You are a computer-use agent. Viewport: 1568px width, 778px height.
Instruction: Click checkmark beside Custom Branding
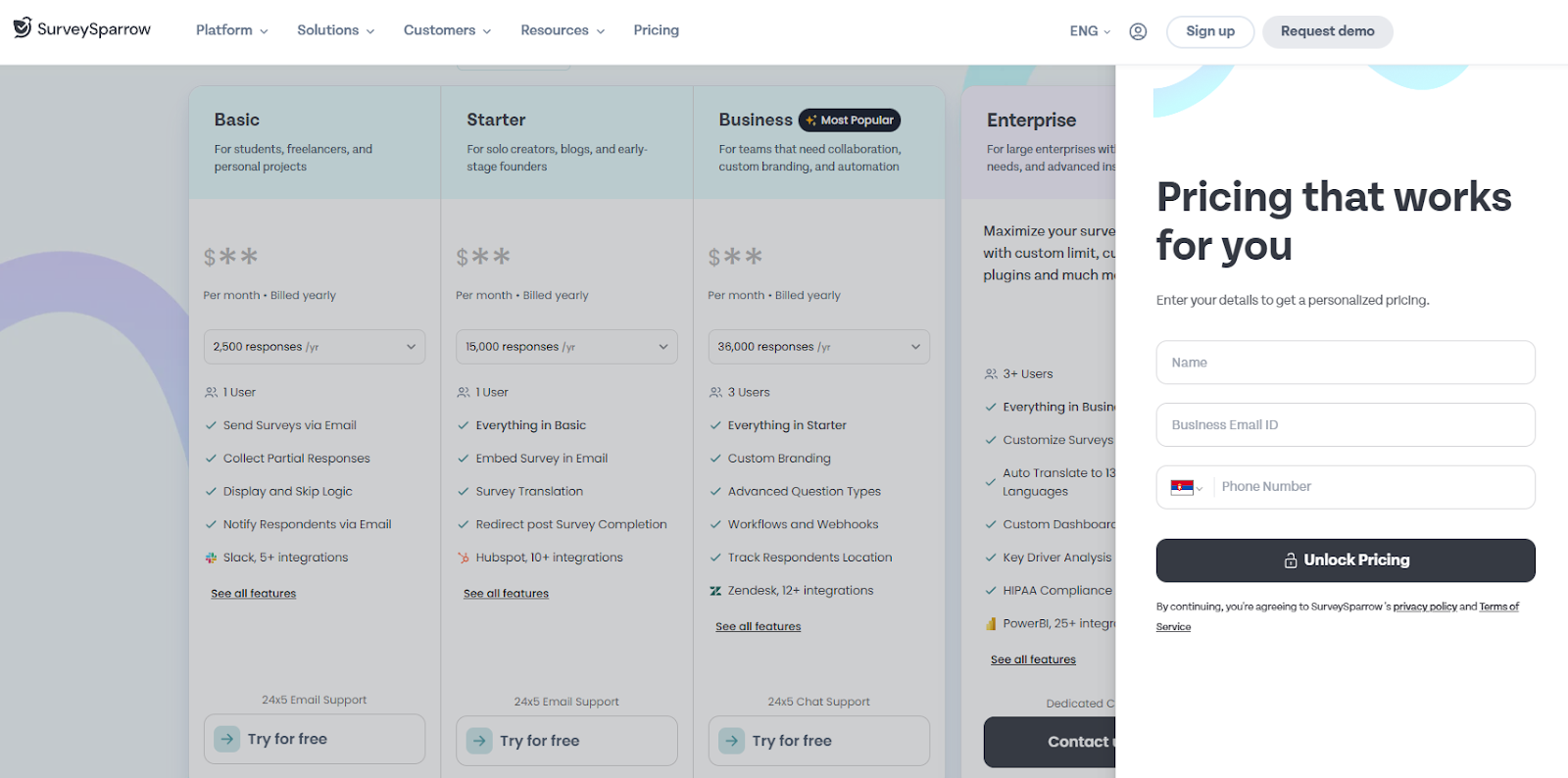[x=715, y=459]
